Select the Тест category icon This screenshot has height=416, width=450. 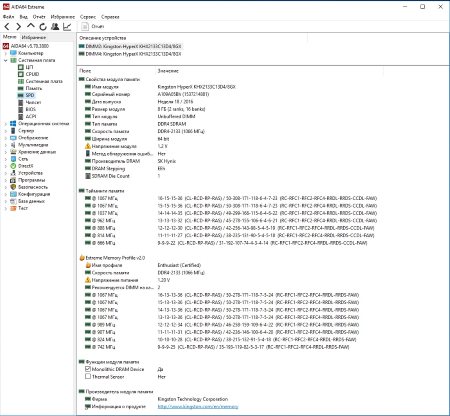point(13,208)
